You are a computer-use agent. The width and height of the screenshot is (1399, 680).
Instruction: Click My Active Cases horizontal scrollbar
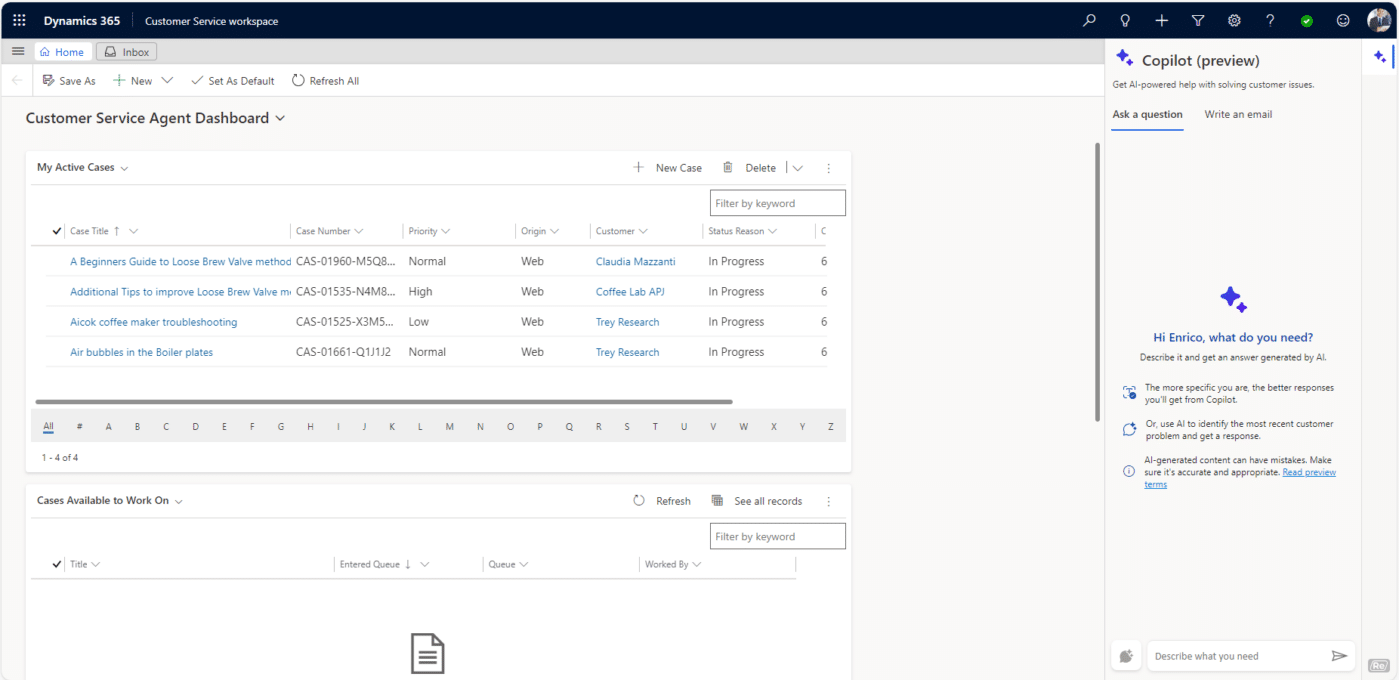384,402
